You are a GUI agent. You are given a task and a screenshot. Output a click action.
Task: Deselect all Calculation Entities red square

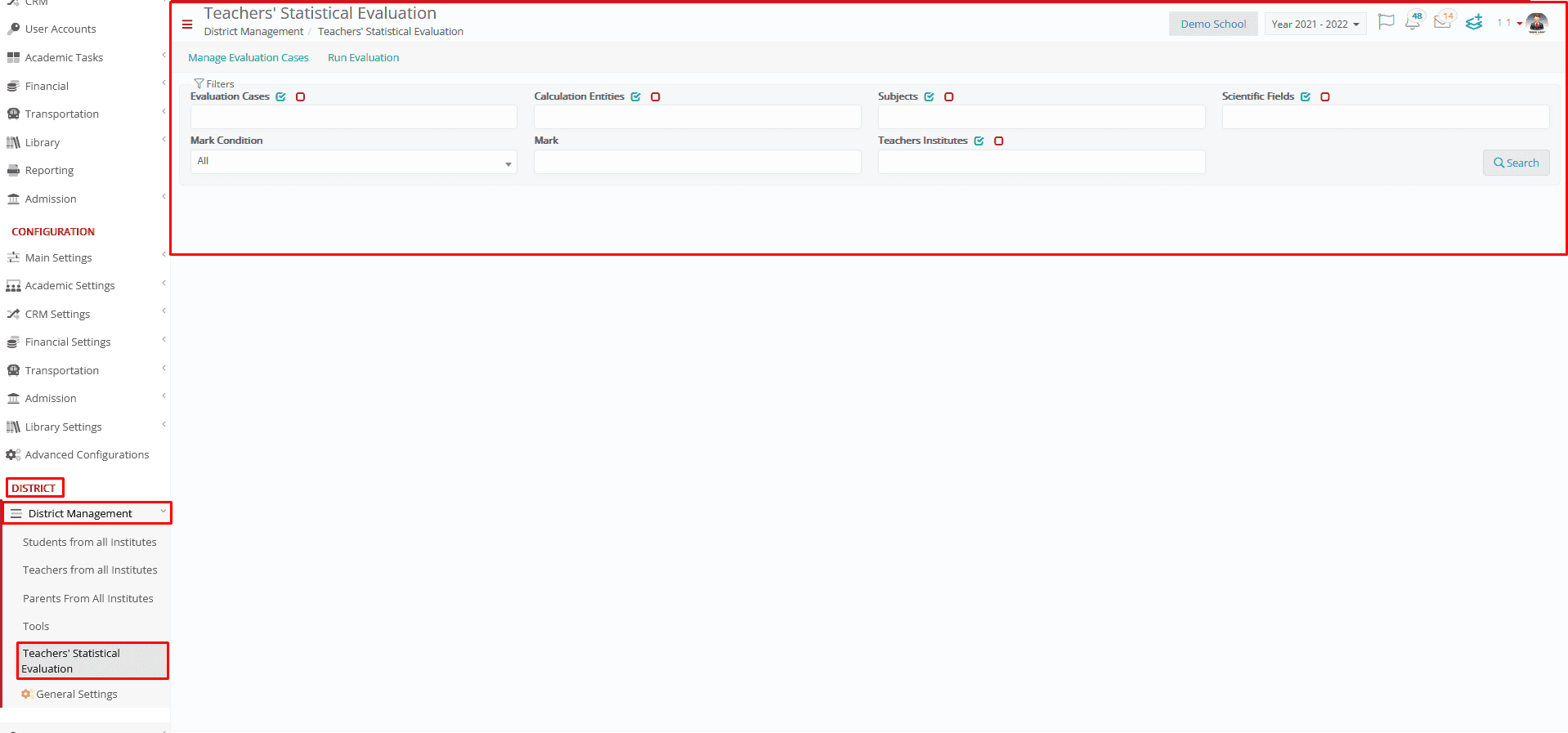(x=655, y=96)
